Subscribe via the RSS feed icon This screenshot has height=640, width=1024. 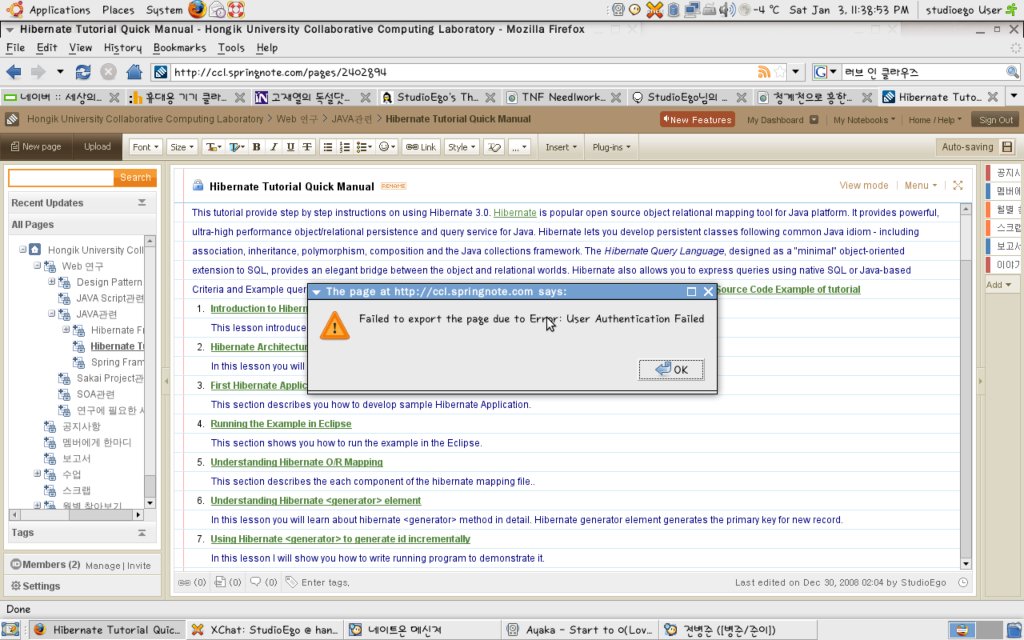[763, 72]
